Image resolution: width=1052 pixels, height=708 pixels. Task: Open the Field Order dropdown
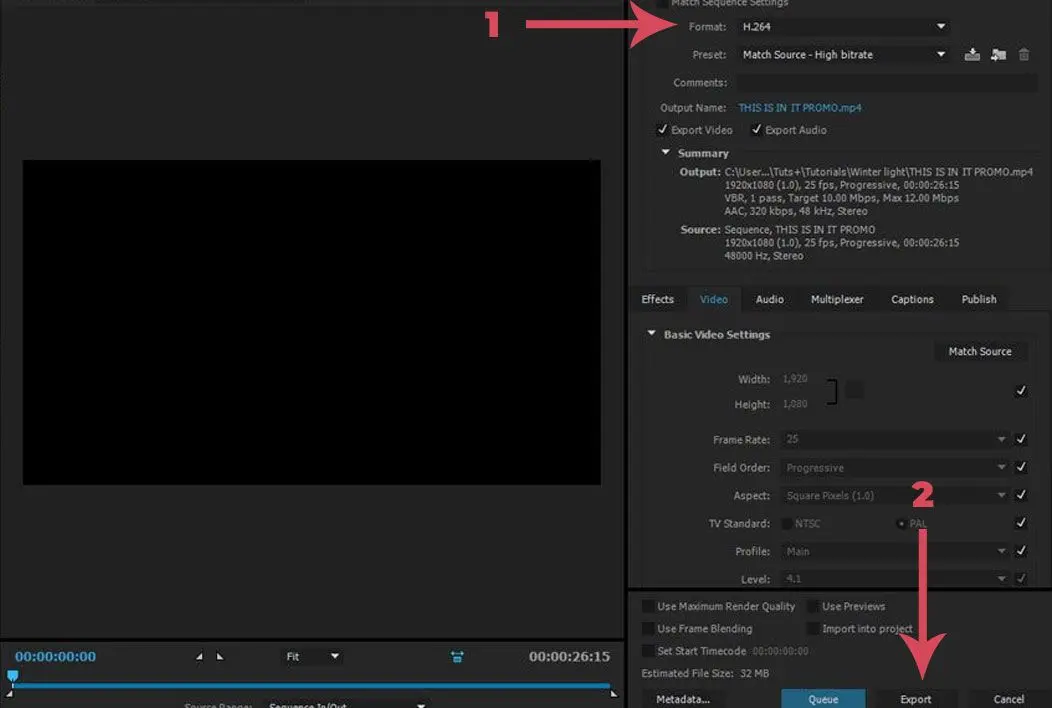[894, 468]
